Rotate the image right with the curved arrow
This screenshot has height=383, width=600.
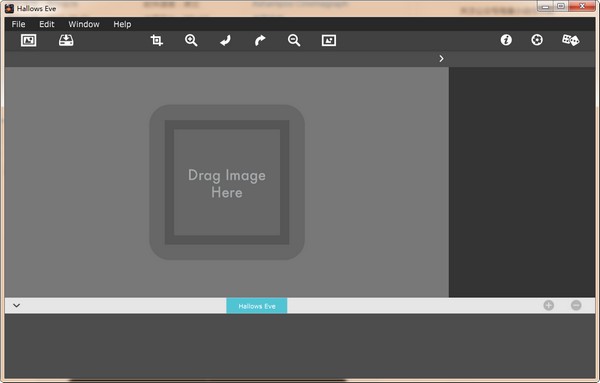260,40
